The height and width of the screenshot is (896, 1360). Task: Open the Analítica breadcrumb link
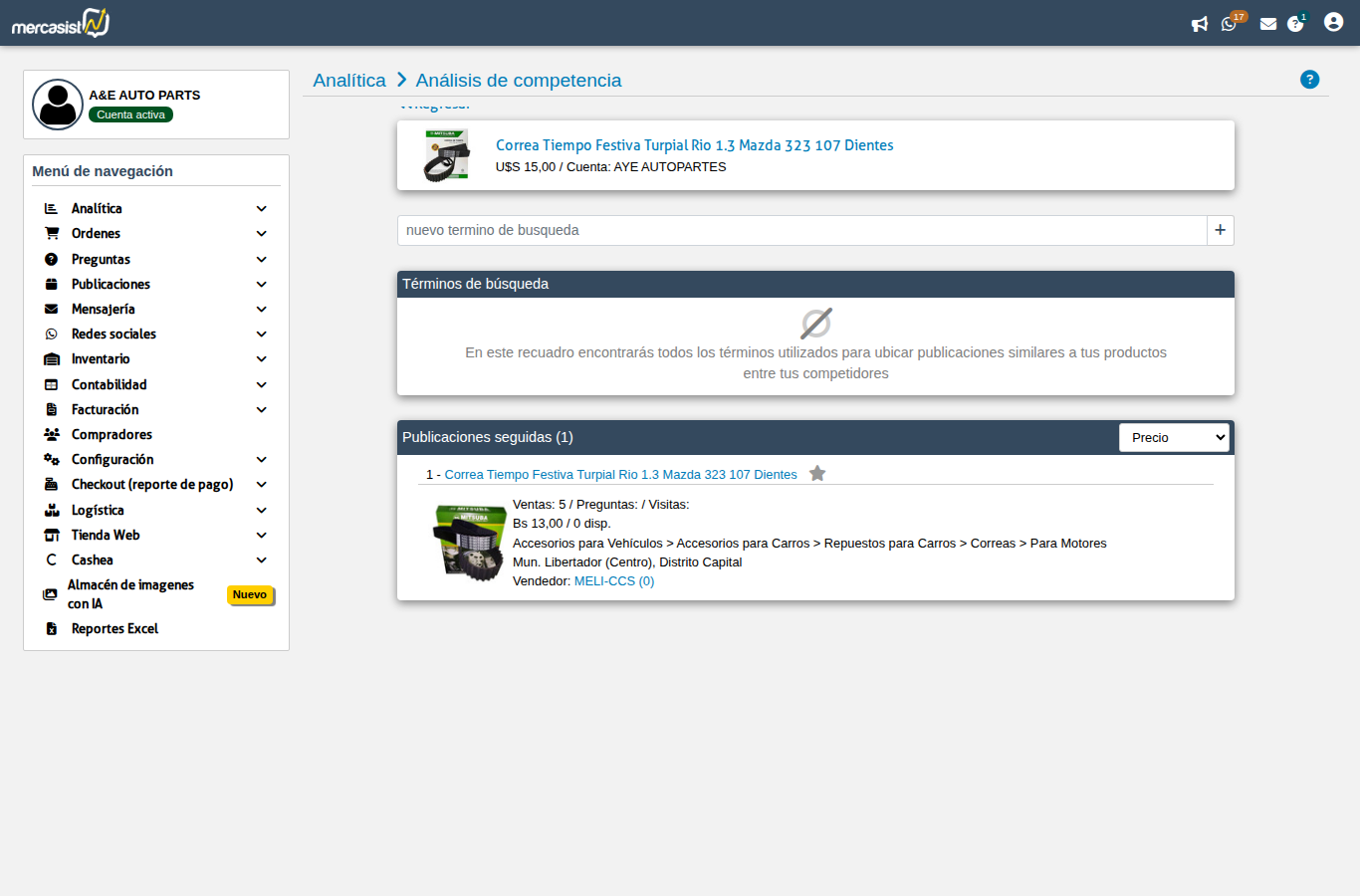click(x=349, y=81)
